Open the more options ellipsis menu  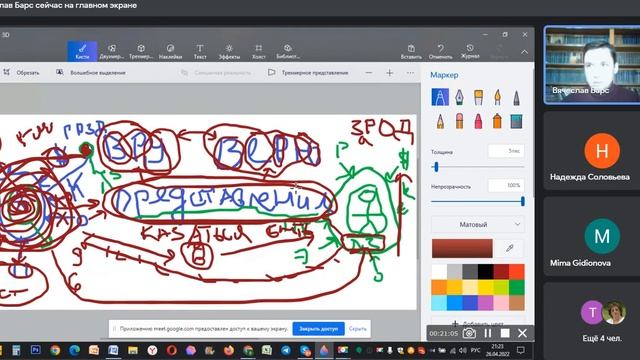(x=410, y=73)
